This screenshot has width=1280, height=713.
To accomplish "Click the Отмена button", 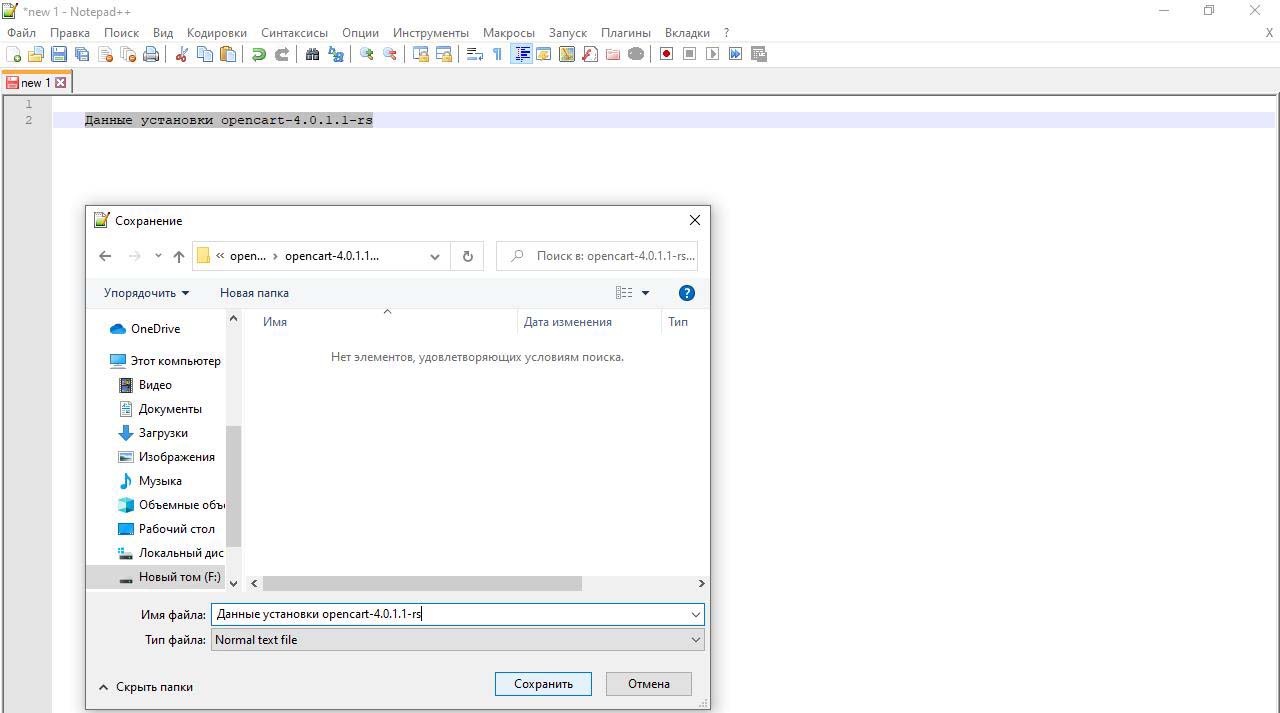I will coord(648,684).
